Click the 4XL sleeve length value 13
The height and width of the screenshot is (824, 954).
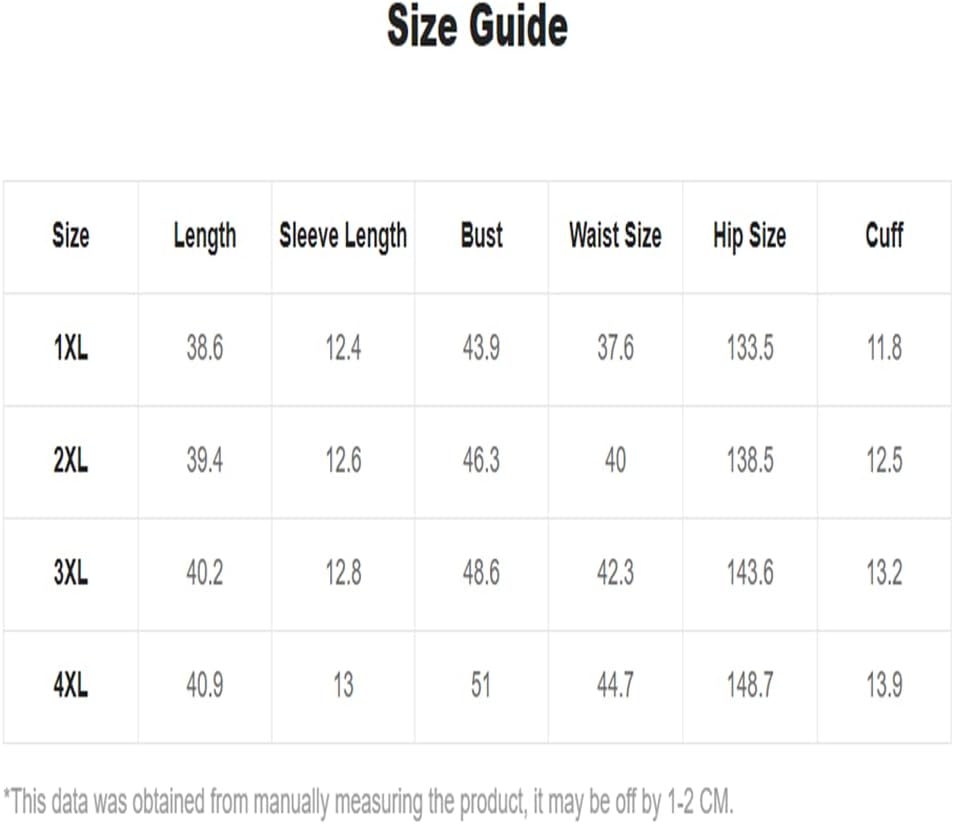tap(343, 685)
